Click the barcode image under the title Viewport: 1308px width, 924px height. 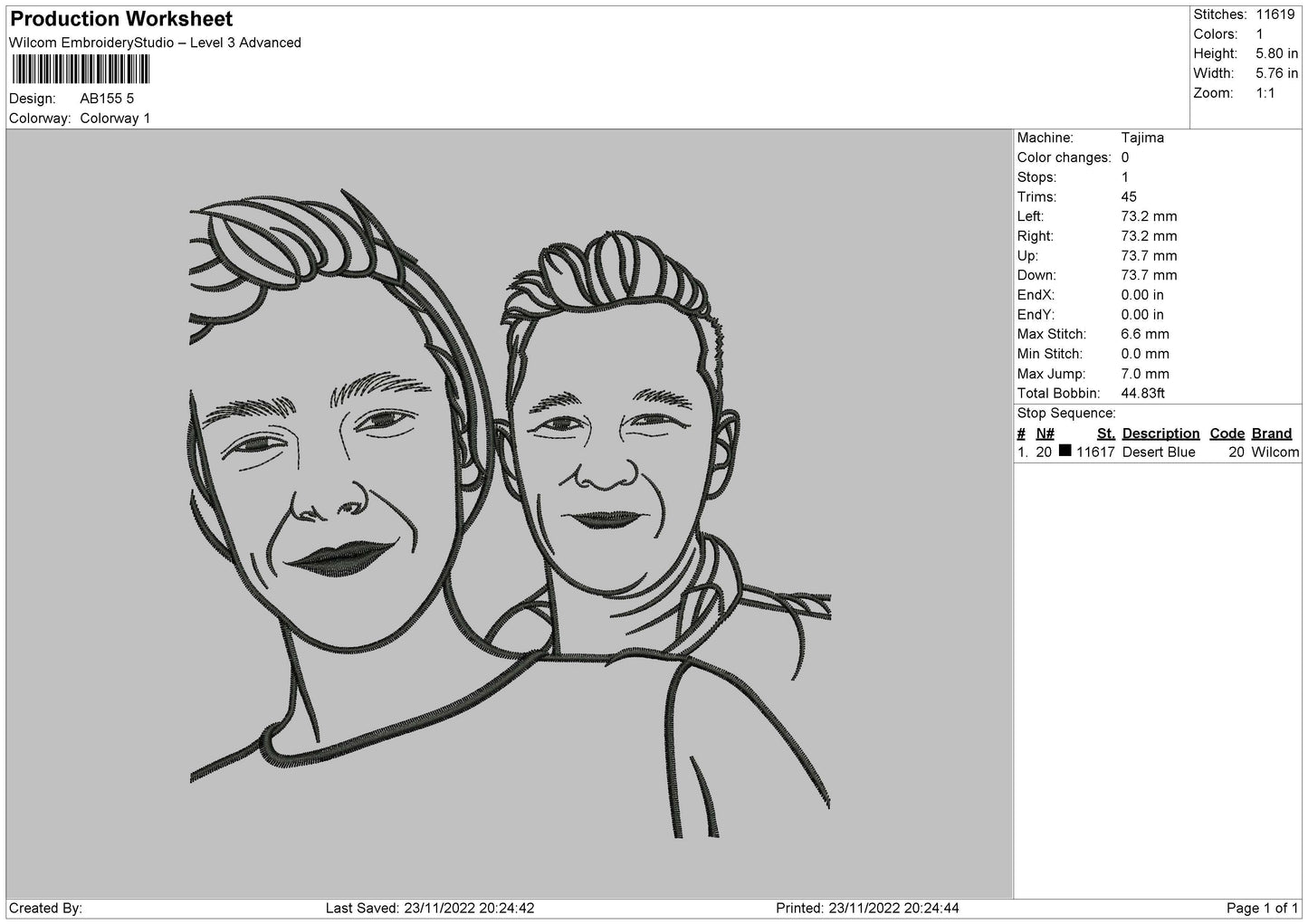(81, 70)
